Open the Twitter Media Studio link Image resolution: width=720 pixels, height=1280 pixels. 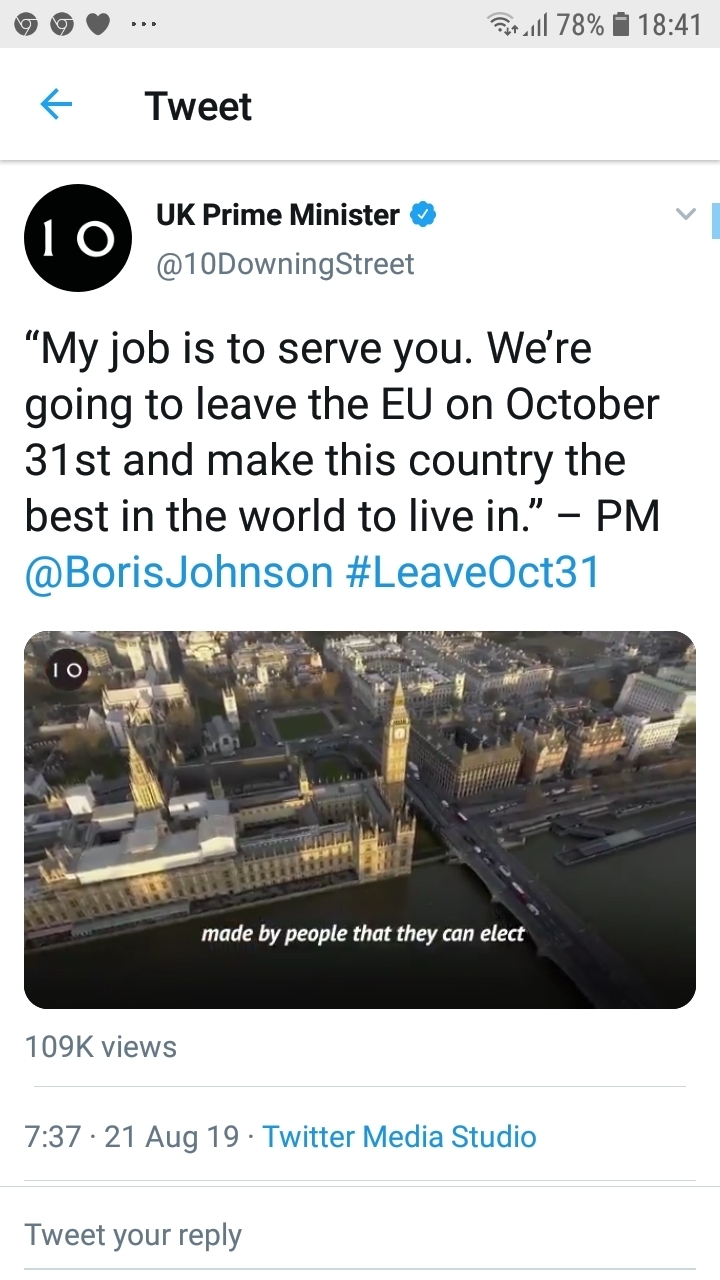point(399,1137)
